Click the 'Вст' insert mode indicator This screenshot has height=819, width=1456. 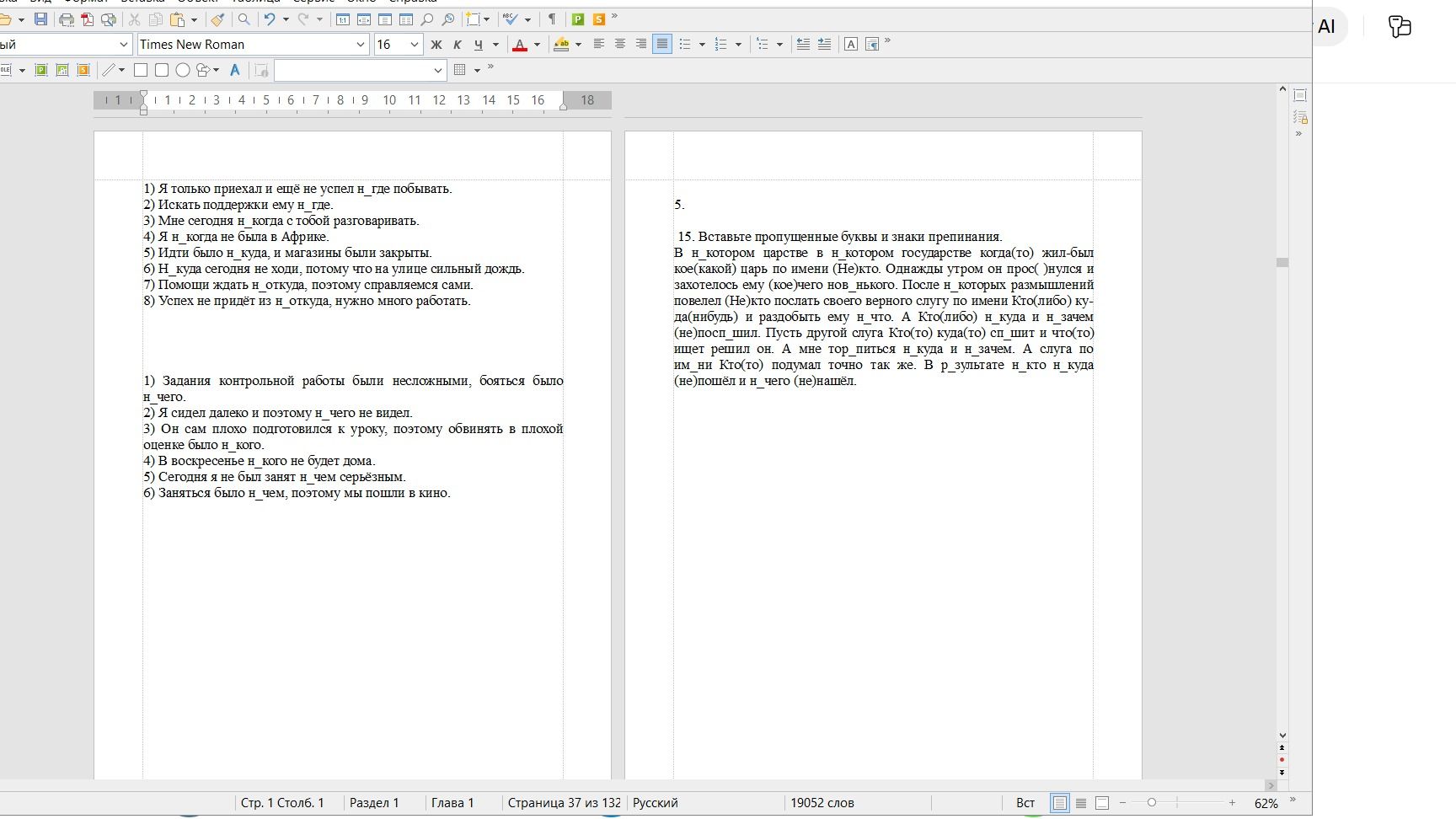point(1025,803)
